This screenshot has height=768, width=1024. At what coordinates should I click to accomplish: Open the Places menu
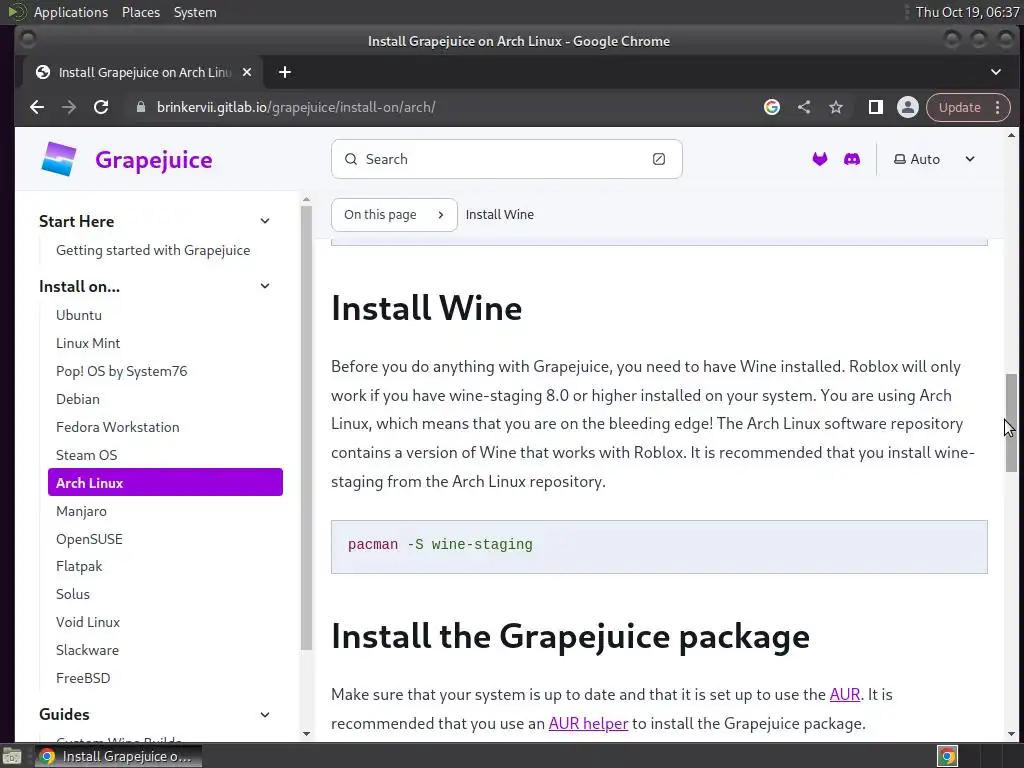140,12
